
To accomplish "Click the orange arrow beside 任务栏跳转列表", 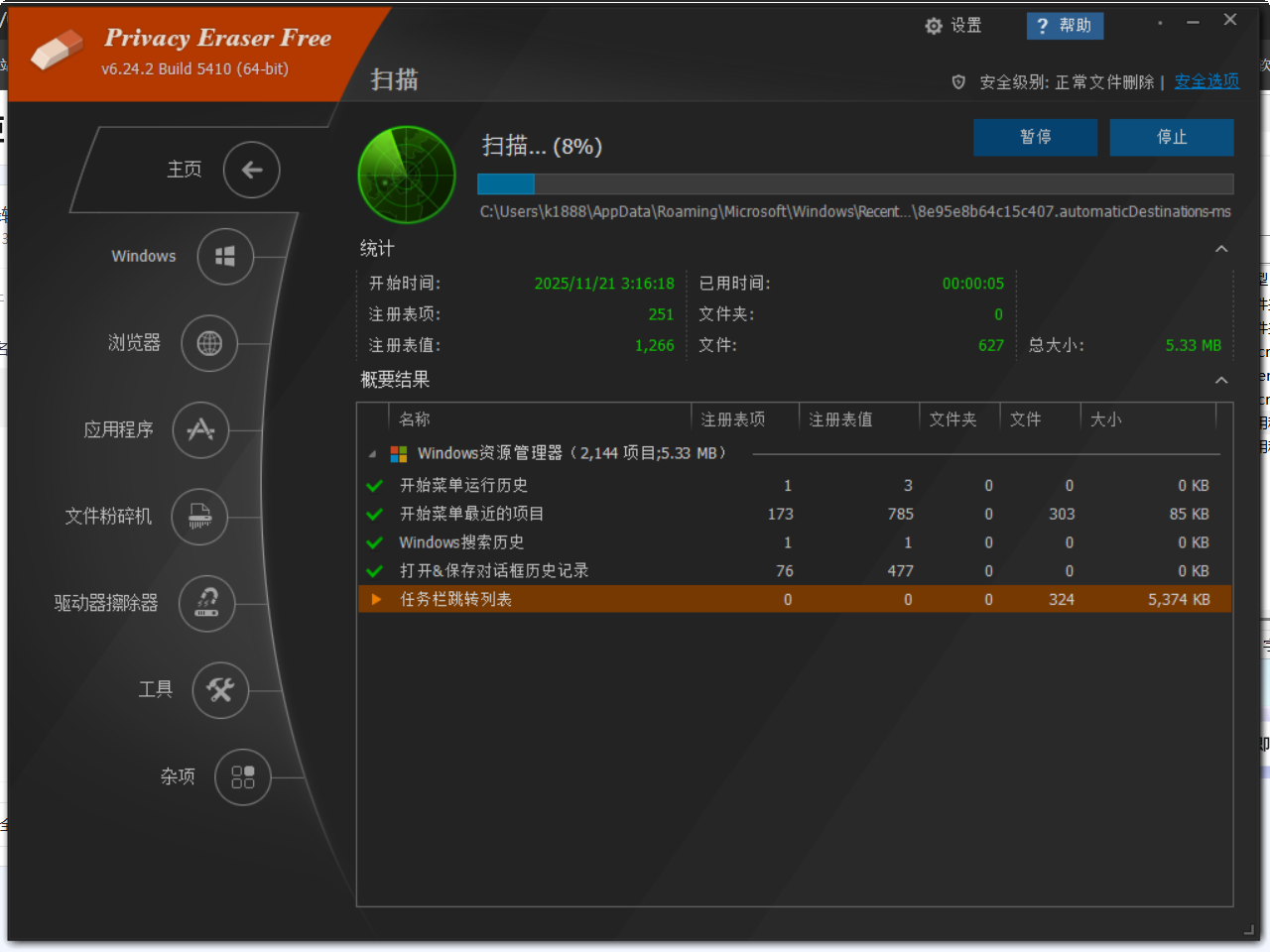I will (x=375, y=599).
